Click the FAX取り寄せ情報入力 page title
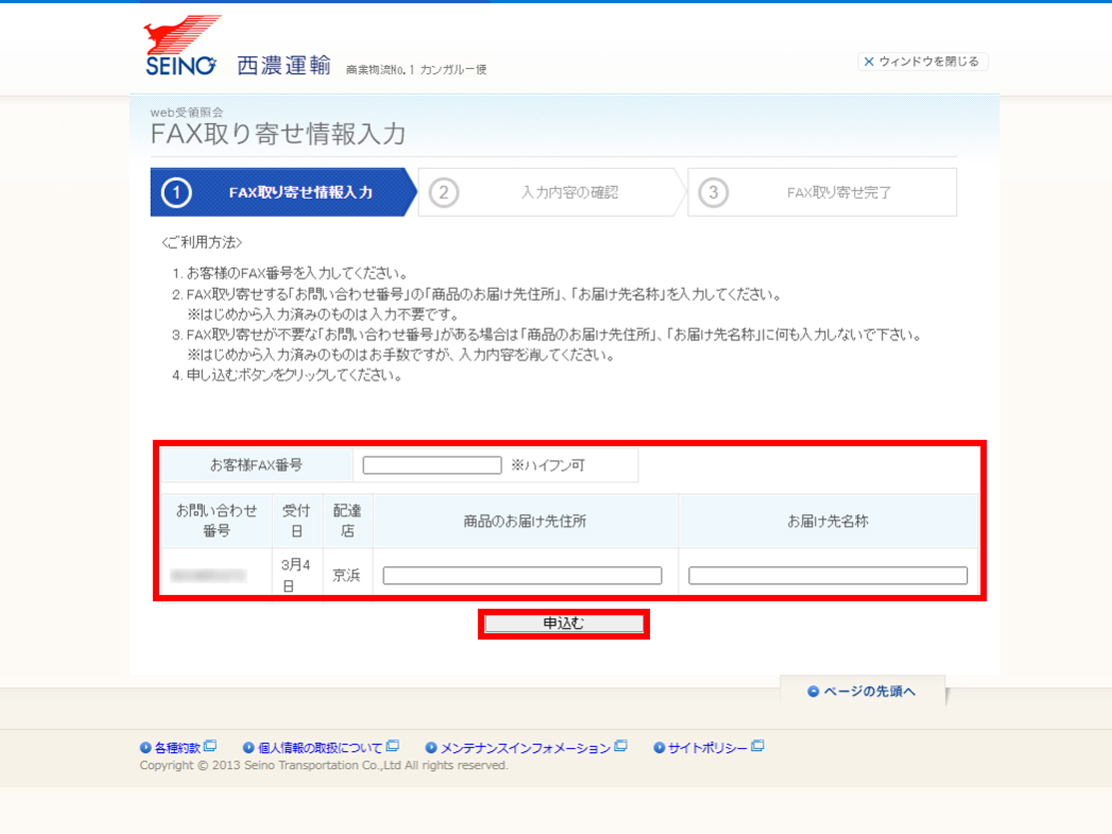The height and width of the screenshot is (834, 1112). tap(278, 134)
